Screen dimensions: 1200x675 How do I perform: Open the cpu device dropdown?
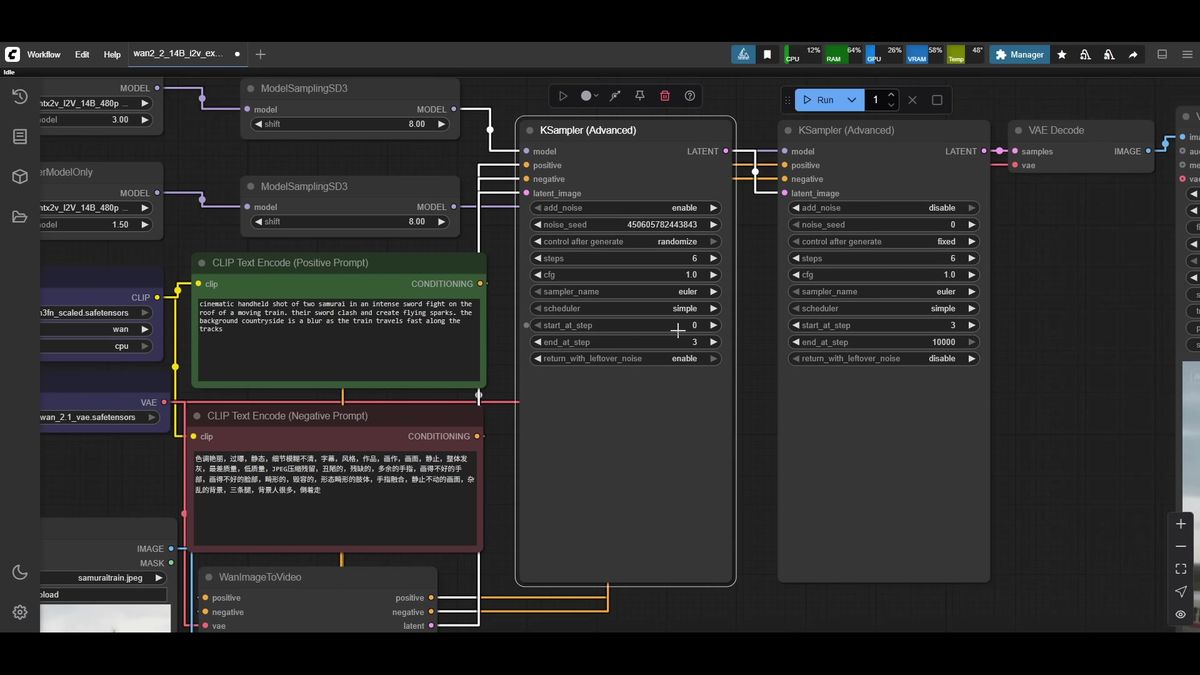97,345
